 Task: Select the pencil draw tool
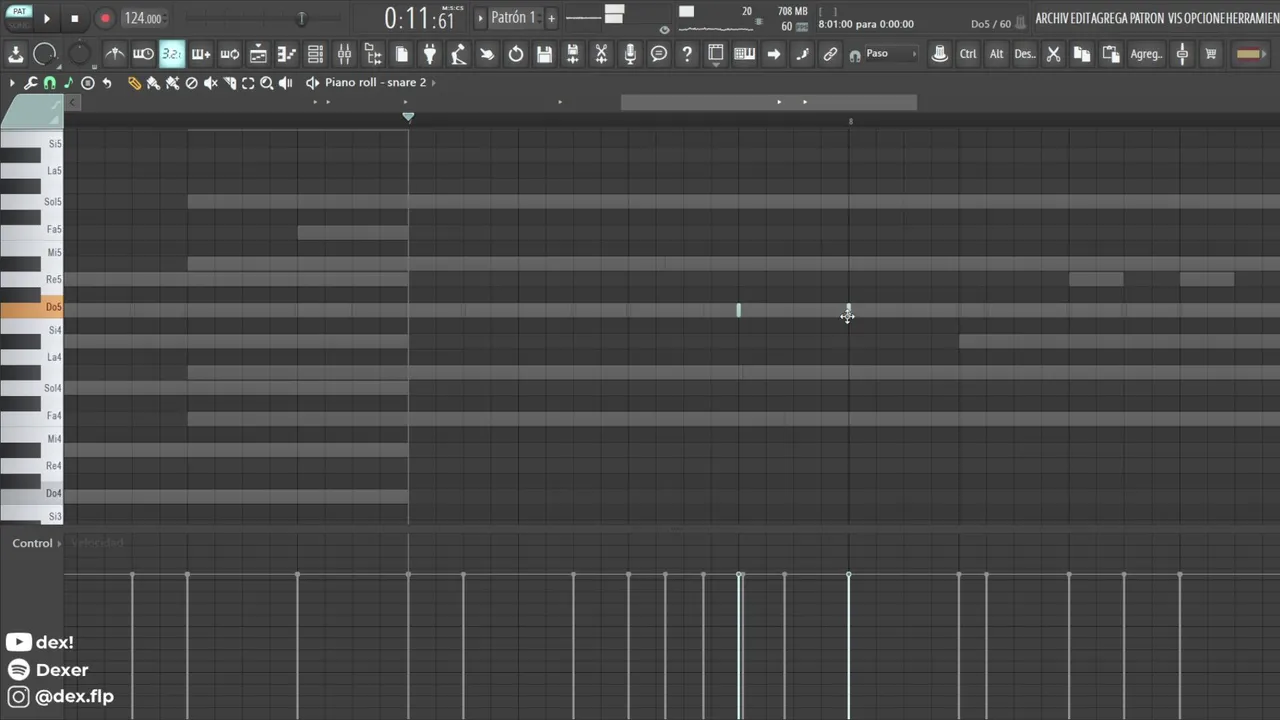(134, 83)
